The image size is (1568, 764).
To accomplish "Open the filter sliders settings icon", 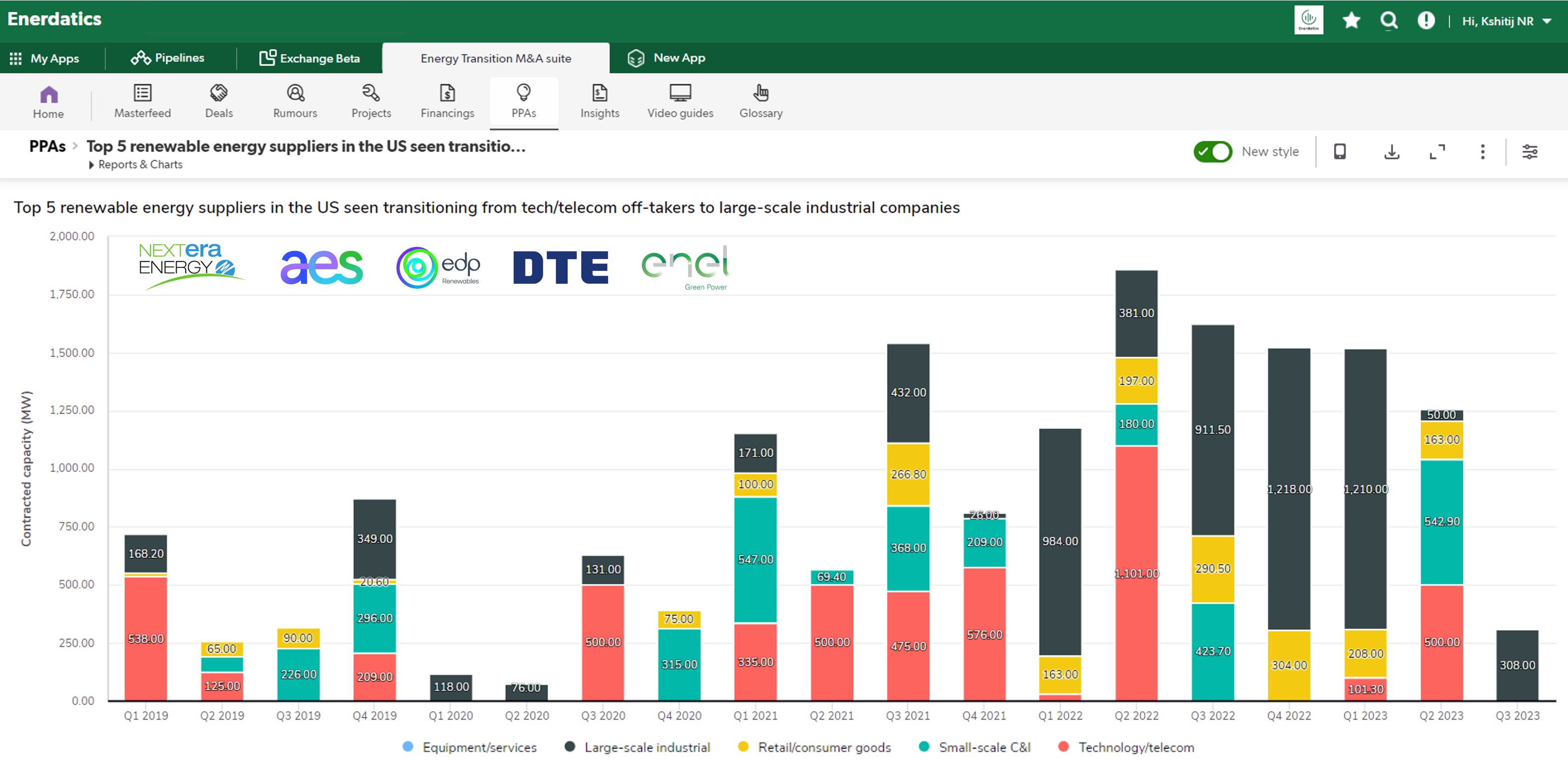I will pos(1530,152).
